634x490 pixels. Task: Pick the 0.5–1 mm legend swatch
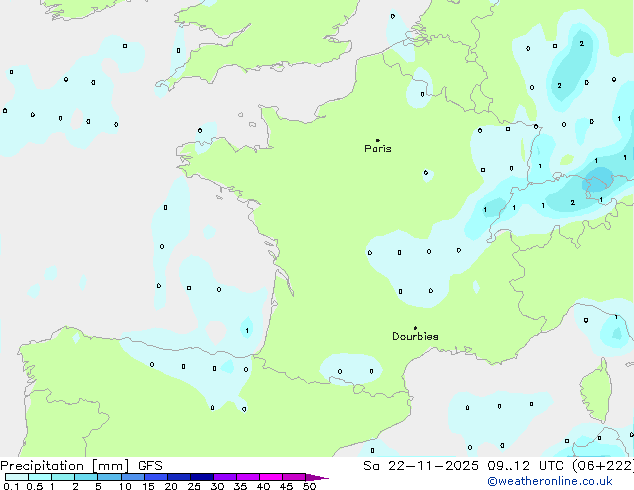pyautogui.click(x=40, y=477)
